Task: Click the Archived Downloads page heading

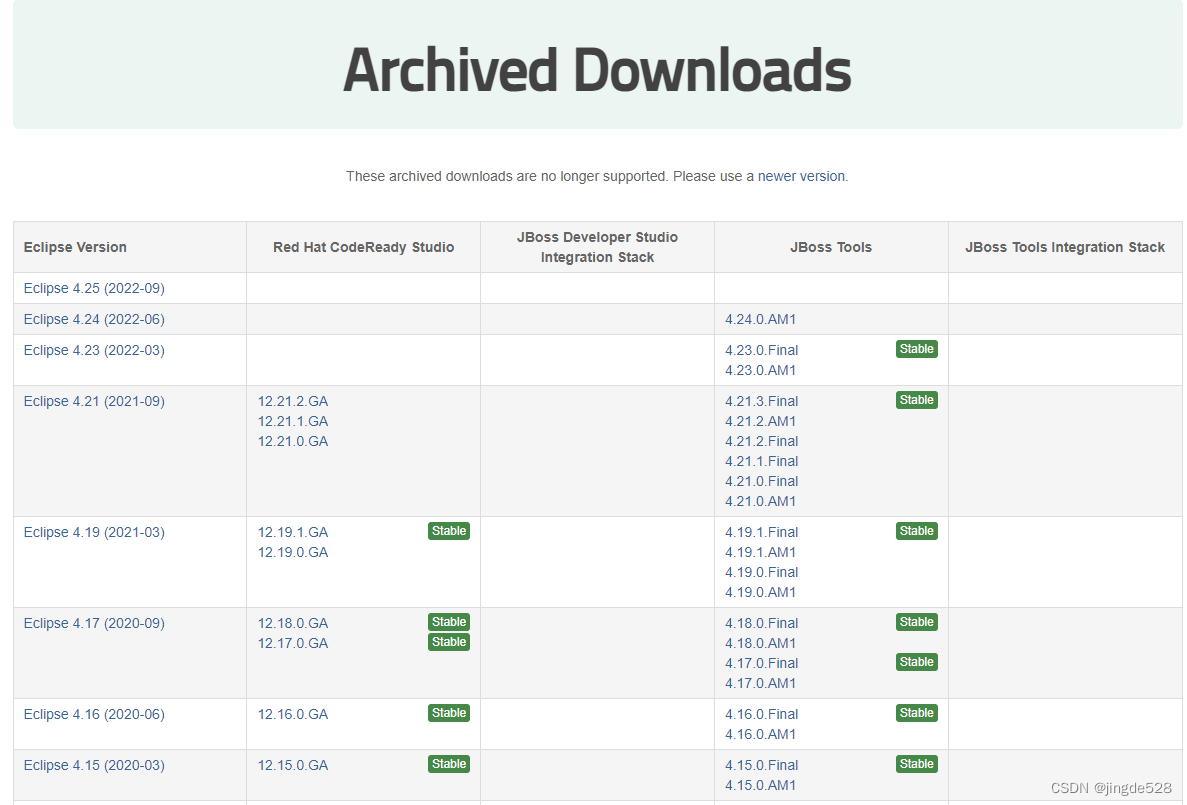Action: pos(597,70)
